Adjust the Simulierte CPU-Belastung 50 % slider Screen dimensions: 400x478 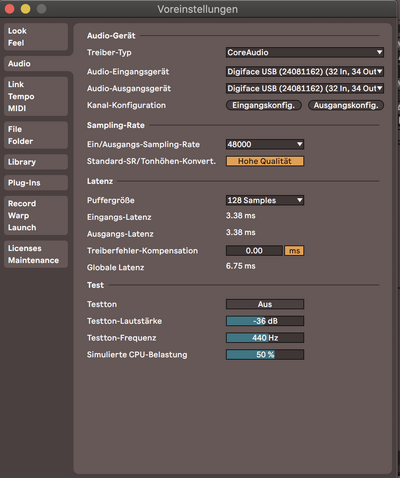pos(265,354)
